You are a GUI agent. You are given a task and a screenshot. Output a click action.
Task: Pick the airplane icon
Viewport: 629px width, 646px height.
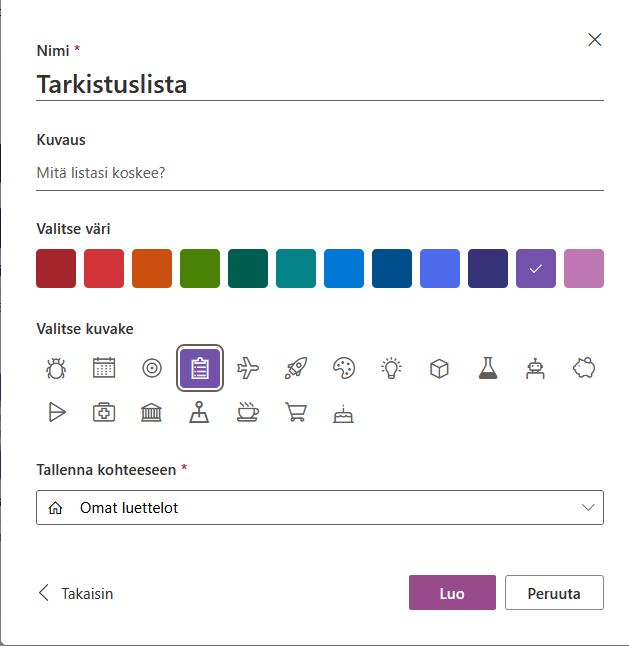[248, 369]
